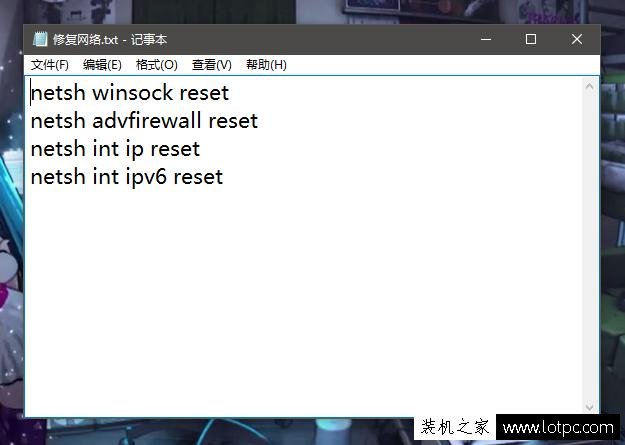Open the 帮助(H) menu

(x=266, y=65)
